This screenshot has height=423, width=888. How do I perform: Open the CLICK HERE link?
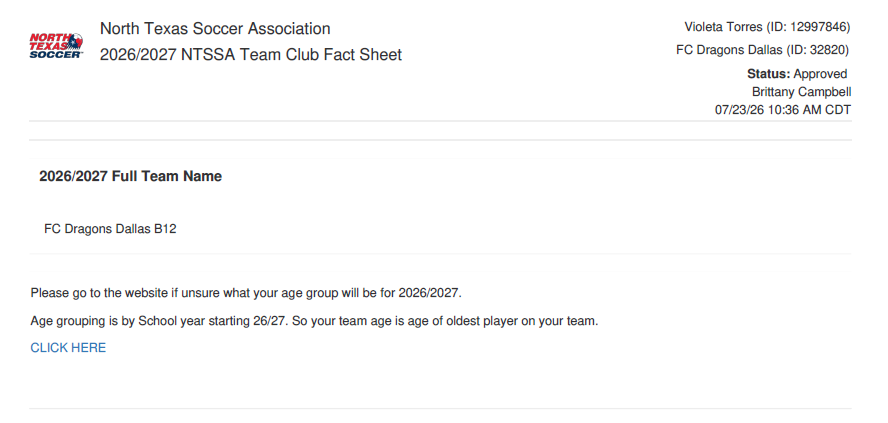[x=68, y=348]
